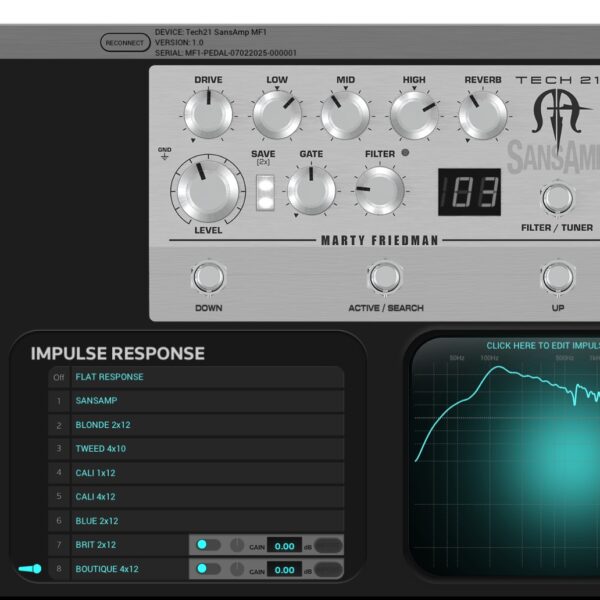The height and width of the screenshot is (600, 600).
Task: Select the SANSAMP impulse response
Action: click(x=196, y=401)
